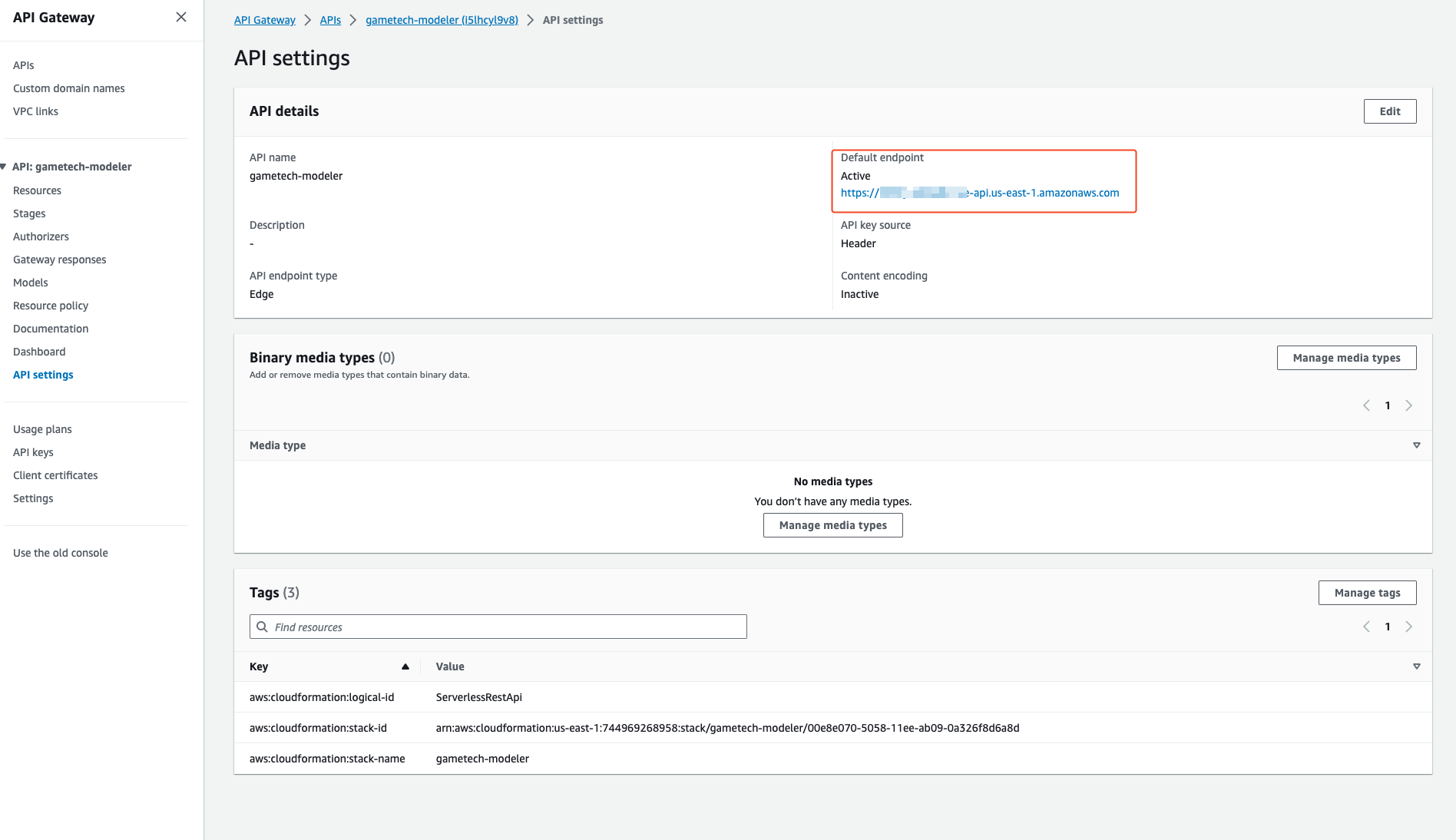
Task: Click the Media type column header
Action: [x=278, y=445]
